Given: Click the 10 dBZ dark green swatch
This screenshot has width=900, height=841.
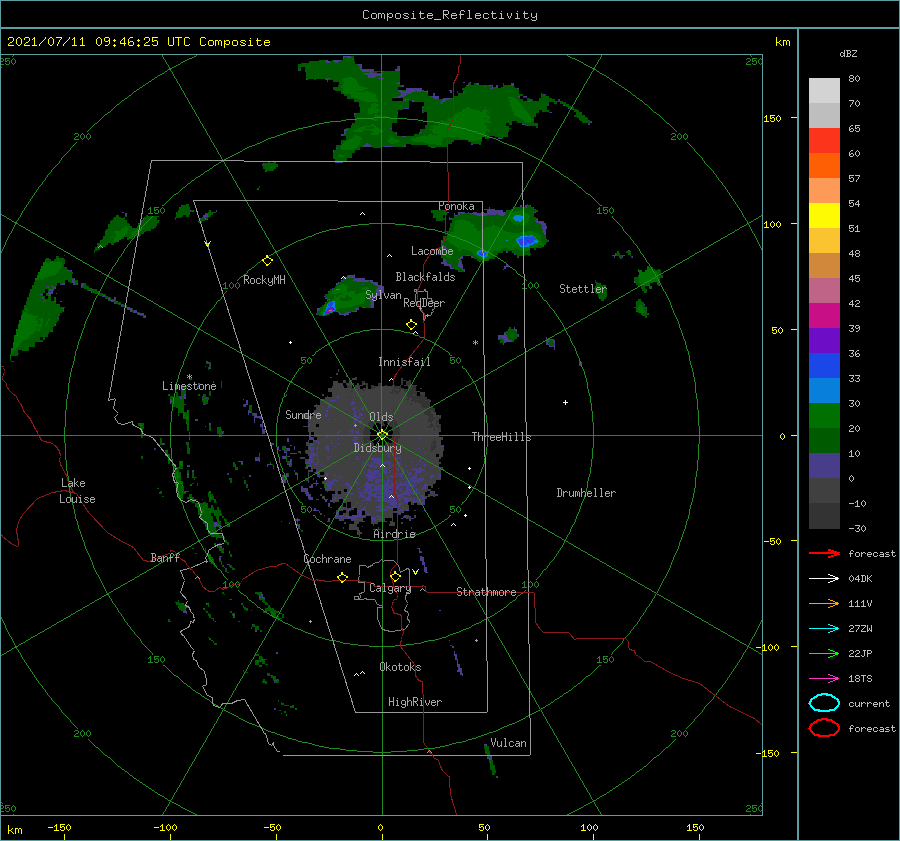Looking at the screenshot, I should click(x=824, y=441).
